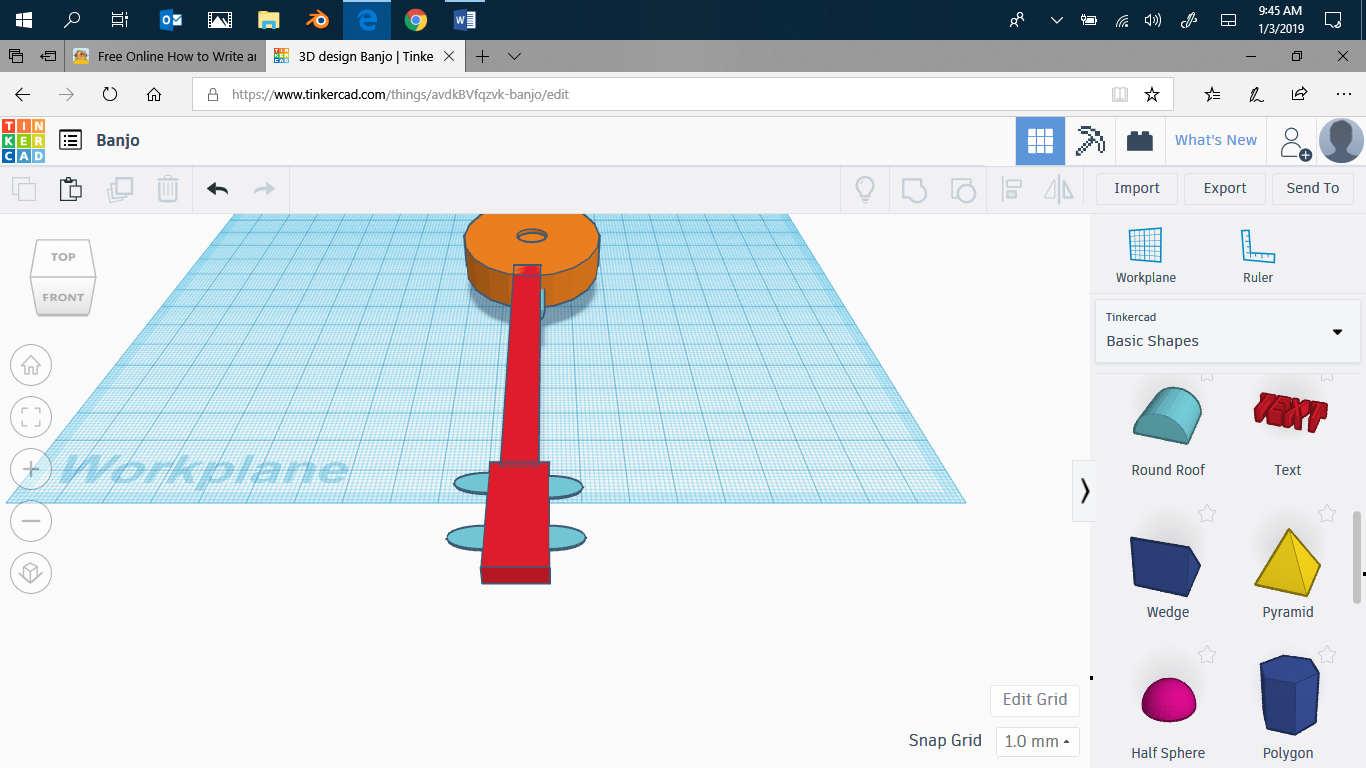Screen dimensions: 1366x768
Task: Click the Mirror/Flip tool icon
Action: [x=1058, y=188]
